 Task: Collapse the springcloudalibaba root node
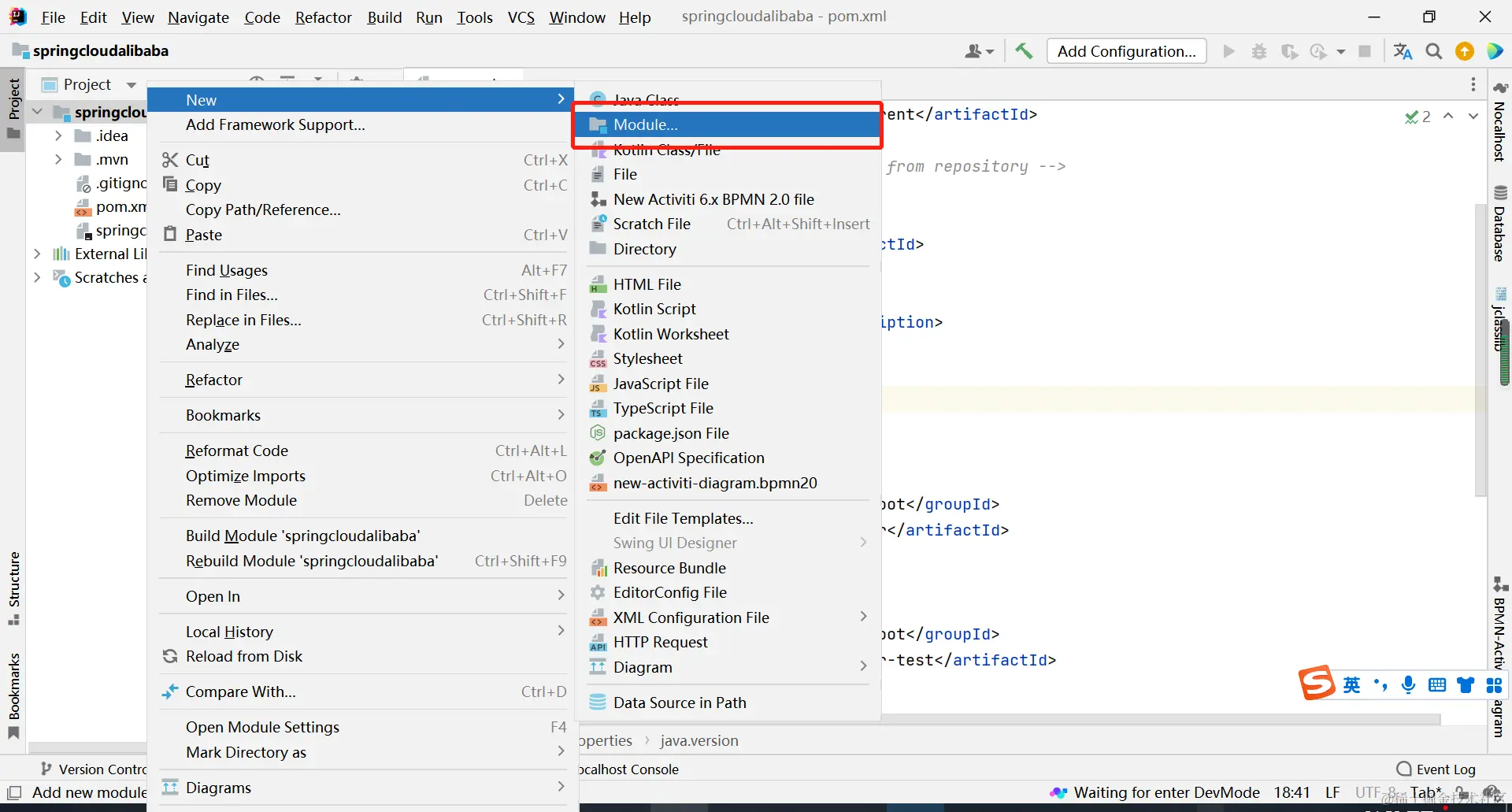[x=37, y=112]
